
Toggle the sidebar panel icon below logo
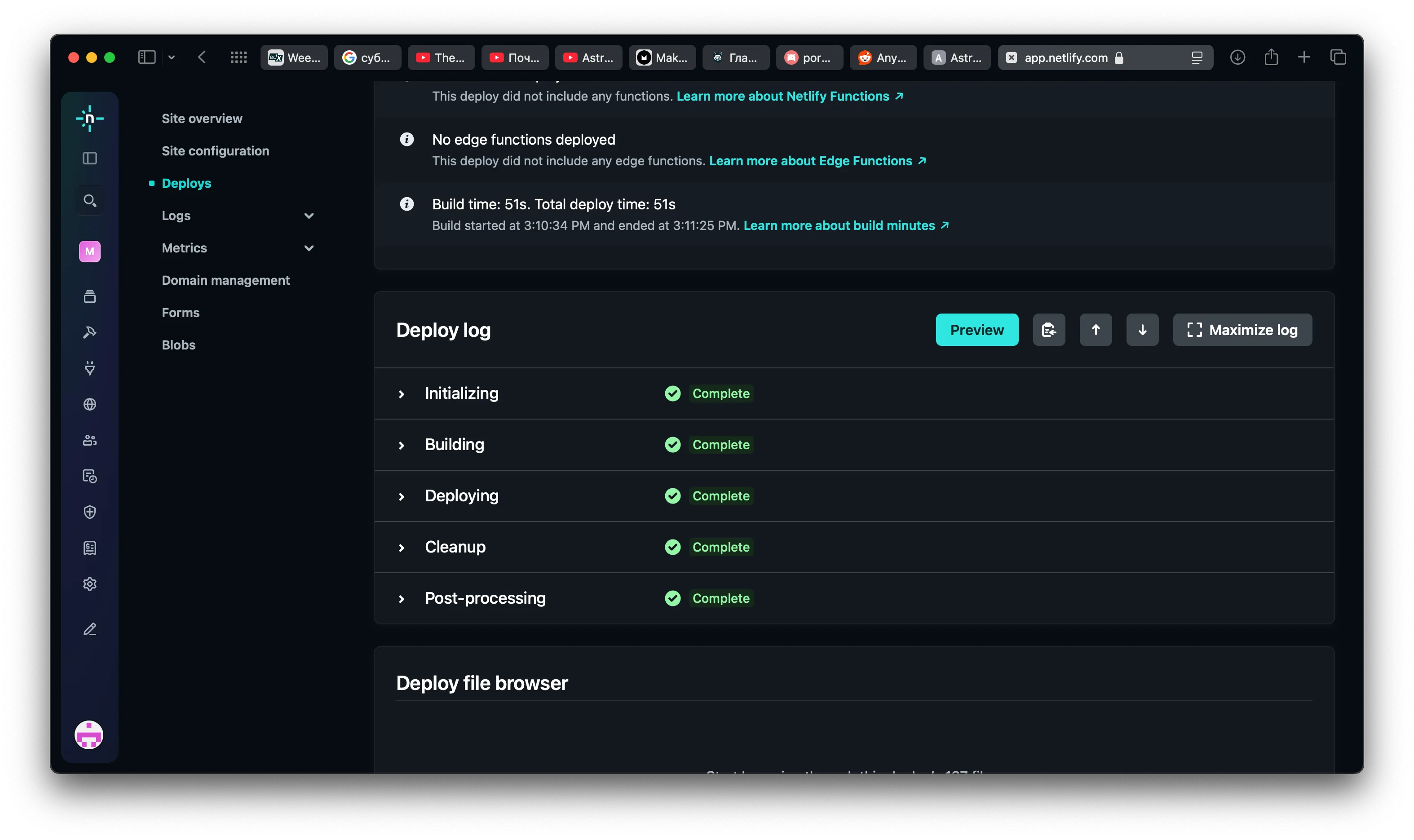[89, 158]
